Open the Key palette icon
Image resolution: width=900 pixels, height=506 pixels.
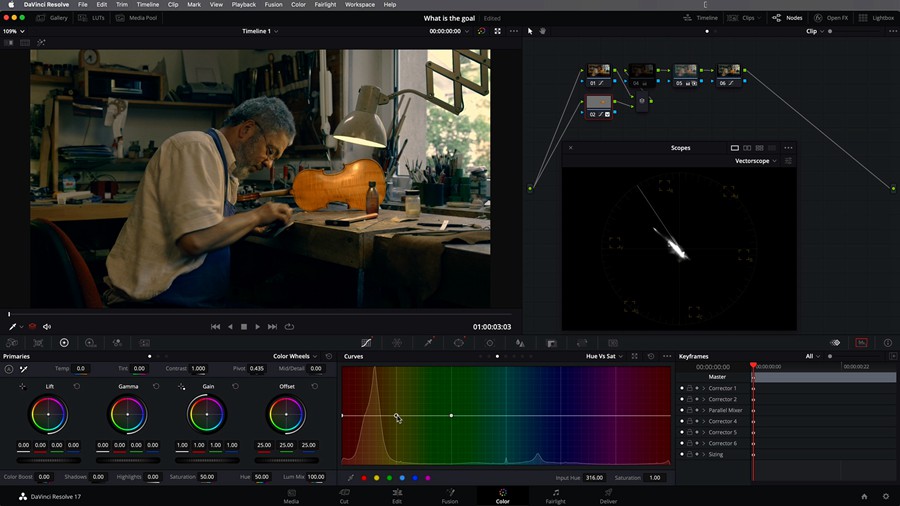click(552, 343)
